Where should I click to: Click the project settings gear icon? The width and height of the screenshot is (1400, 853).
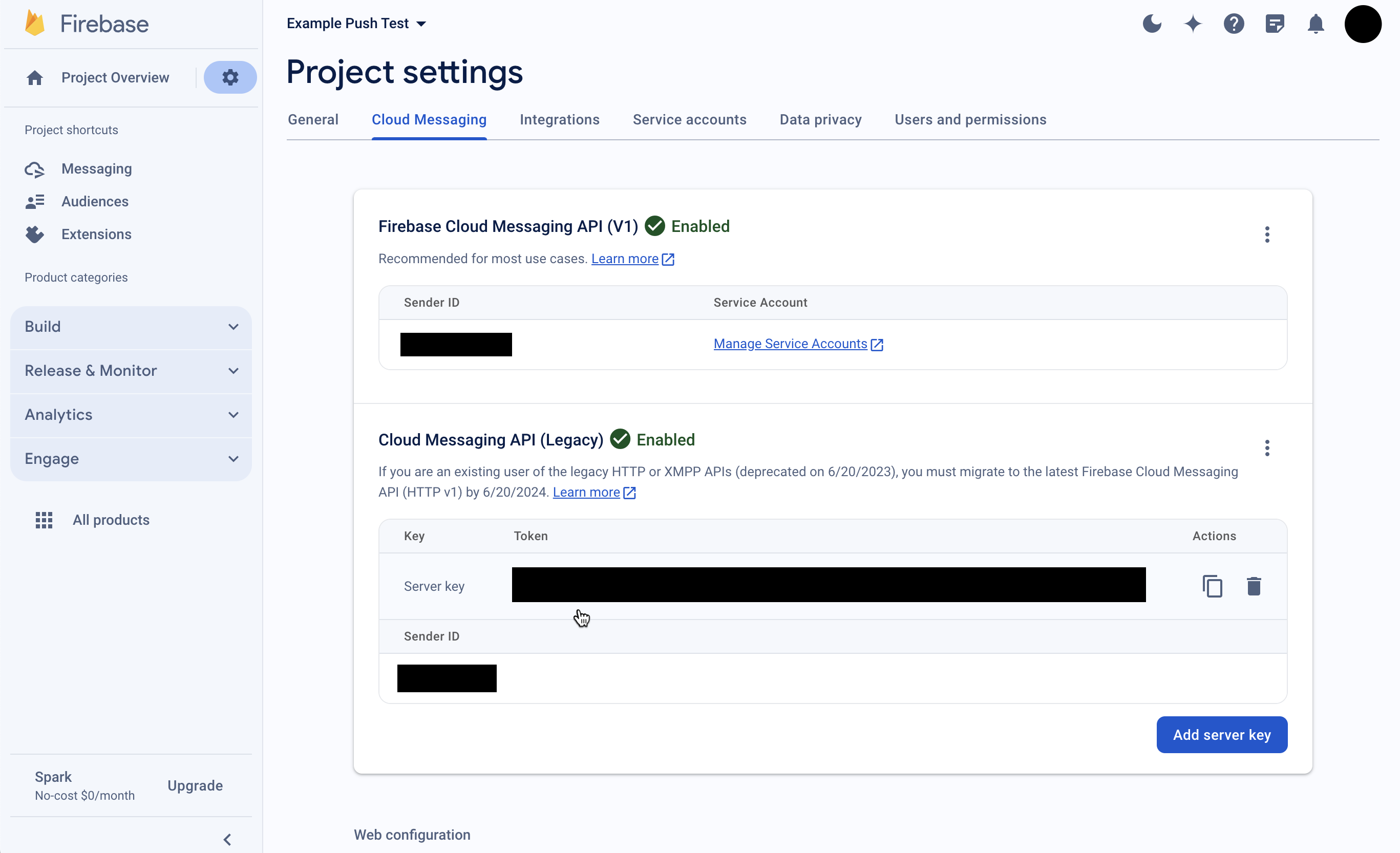tap(229, 77)
